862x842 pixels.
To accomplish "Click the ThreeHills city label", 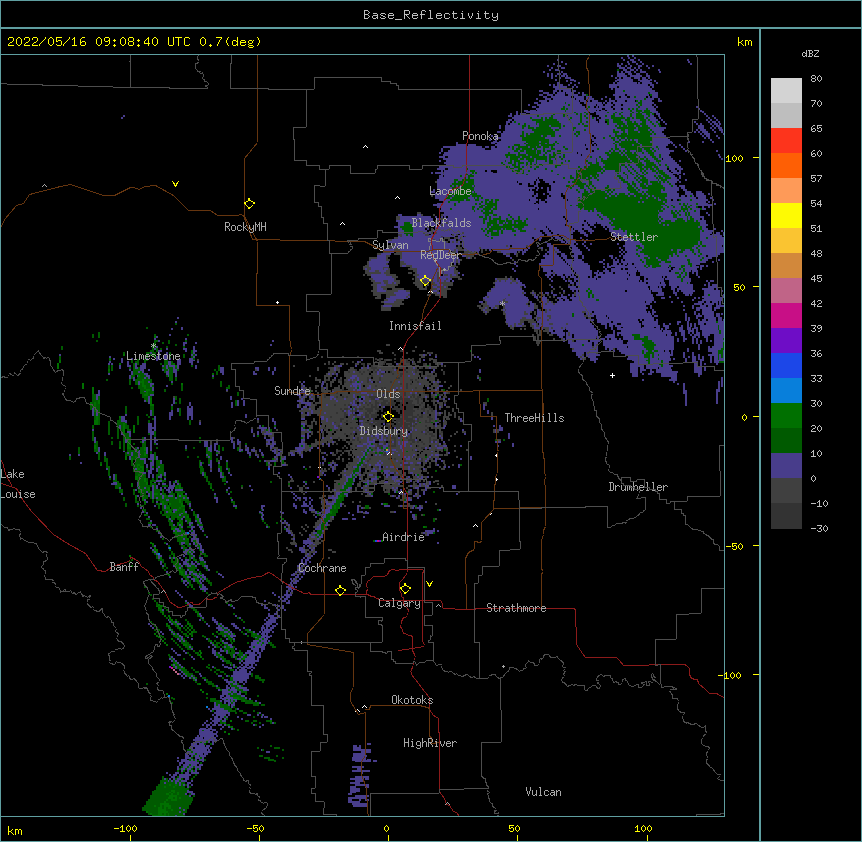I will point(534,418).
